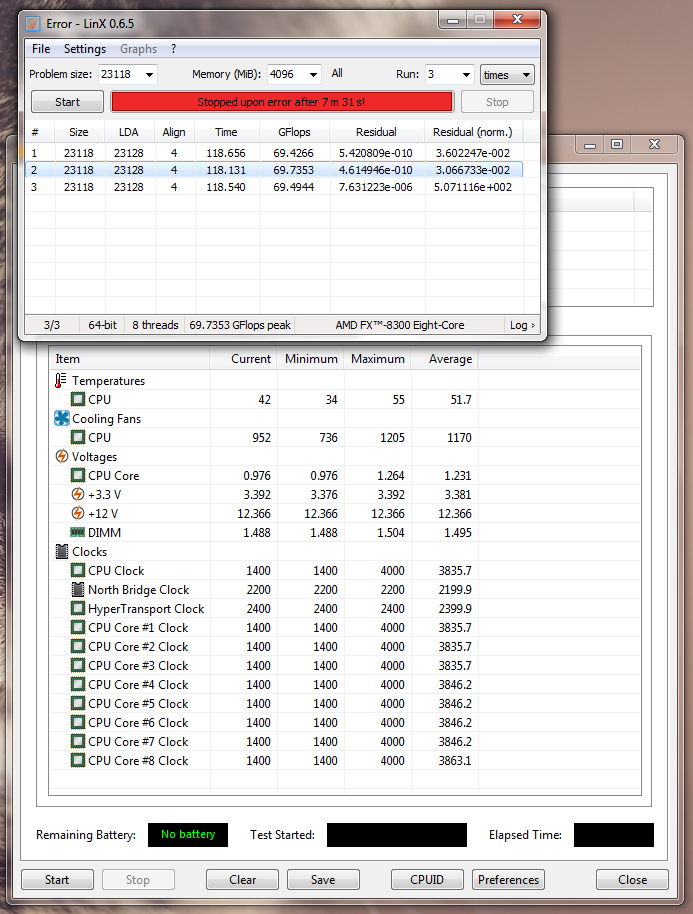
Task: Click the +12 V lightning icon
Action: click(x=78, y=514)
